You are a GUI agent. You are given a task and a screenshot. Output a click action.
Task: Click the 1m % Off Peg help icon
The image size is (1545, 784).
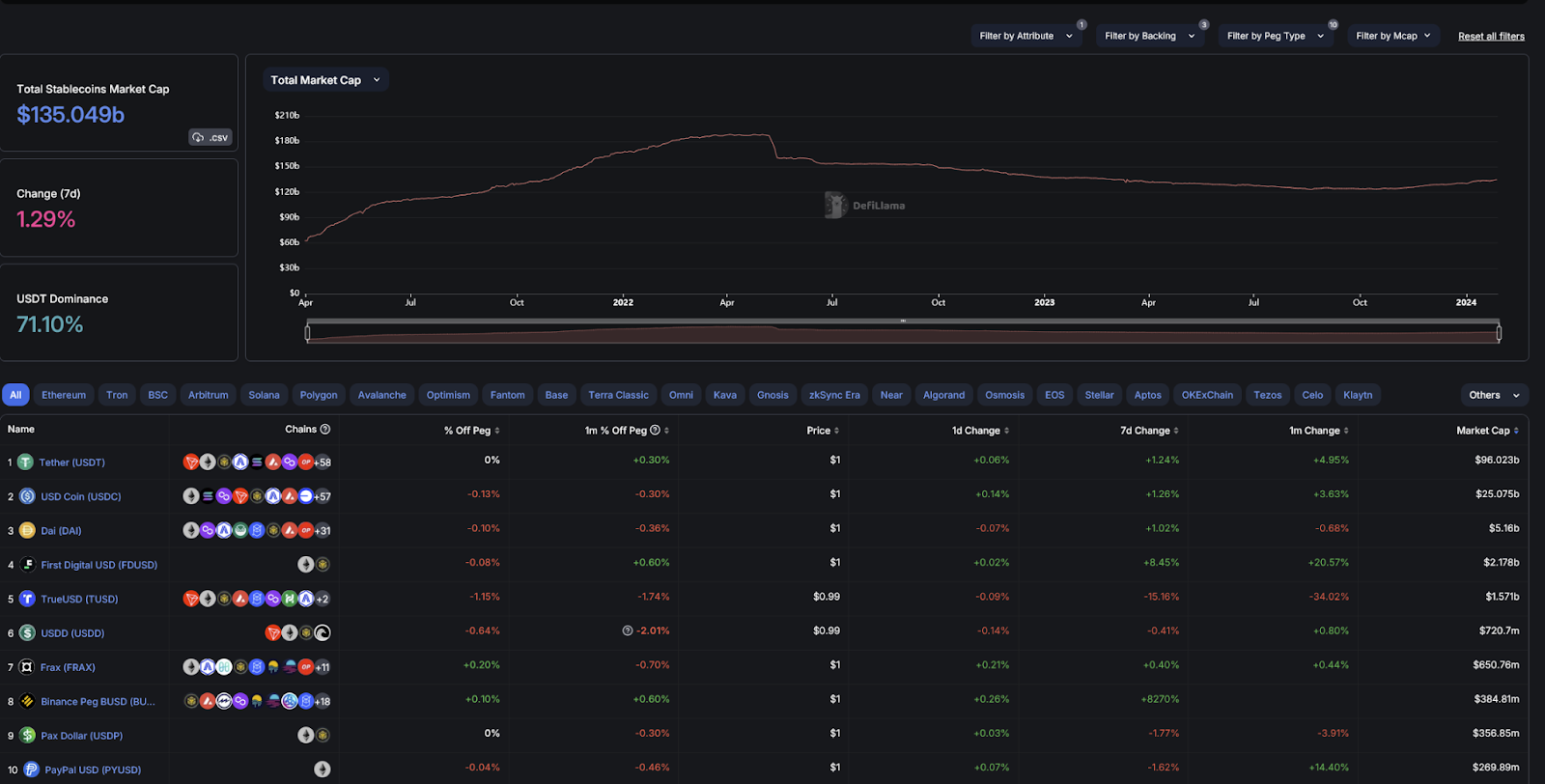pos(655,430)
